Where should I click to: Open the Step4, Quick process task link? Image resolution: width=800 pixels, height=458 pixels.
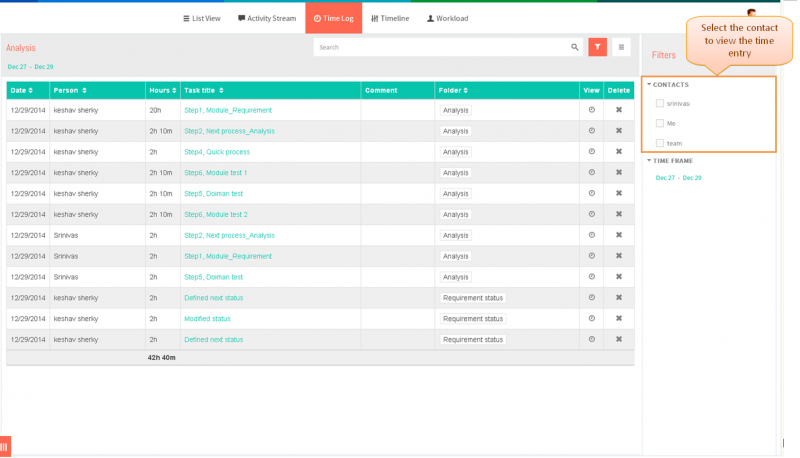217,152
